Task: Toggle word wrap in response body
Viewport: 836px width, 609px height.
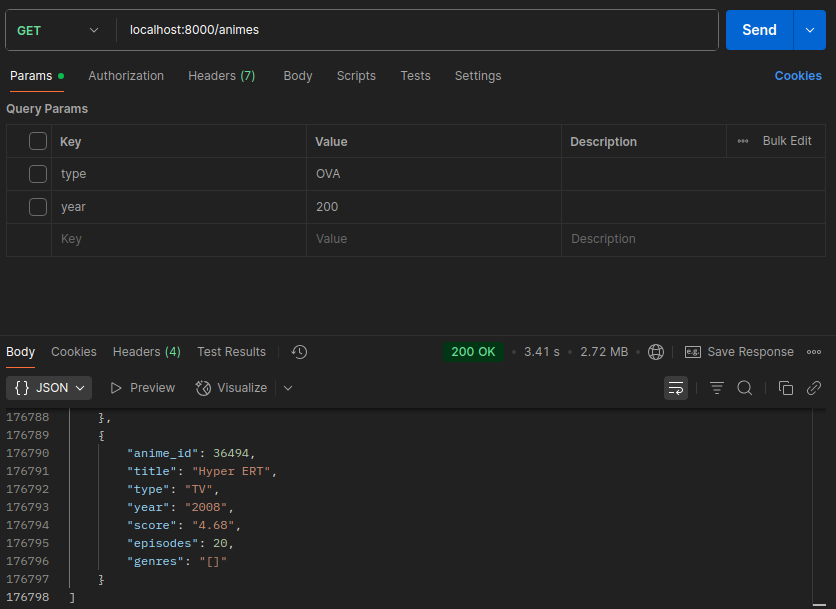Action: [676, 388]
